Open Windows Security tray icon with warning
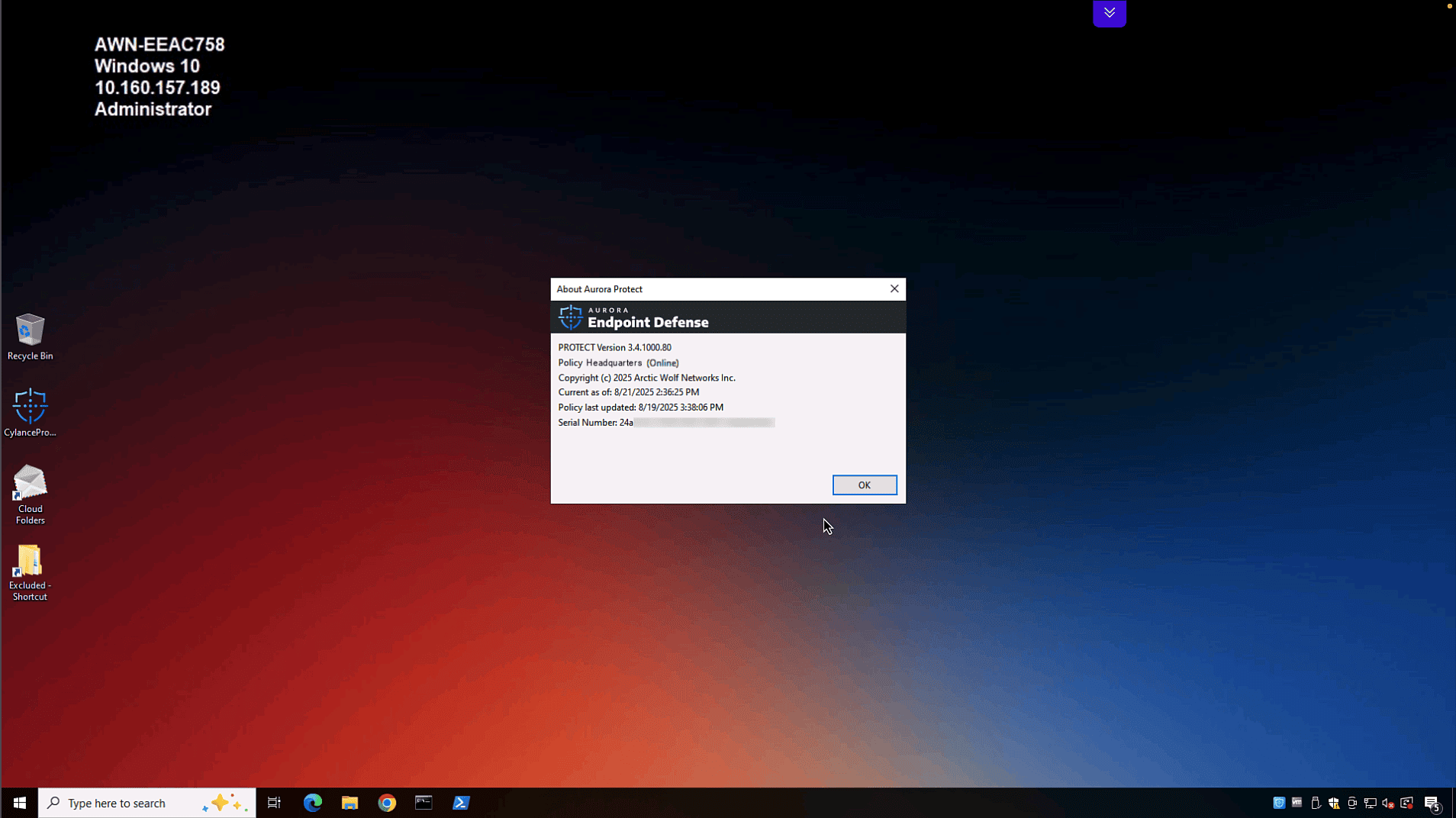Image resolution: width=1456 pixels, height=818 pixels. click(1334, 803)
